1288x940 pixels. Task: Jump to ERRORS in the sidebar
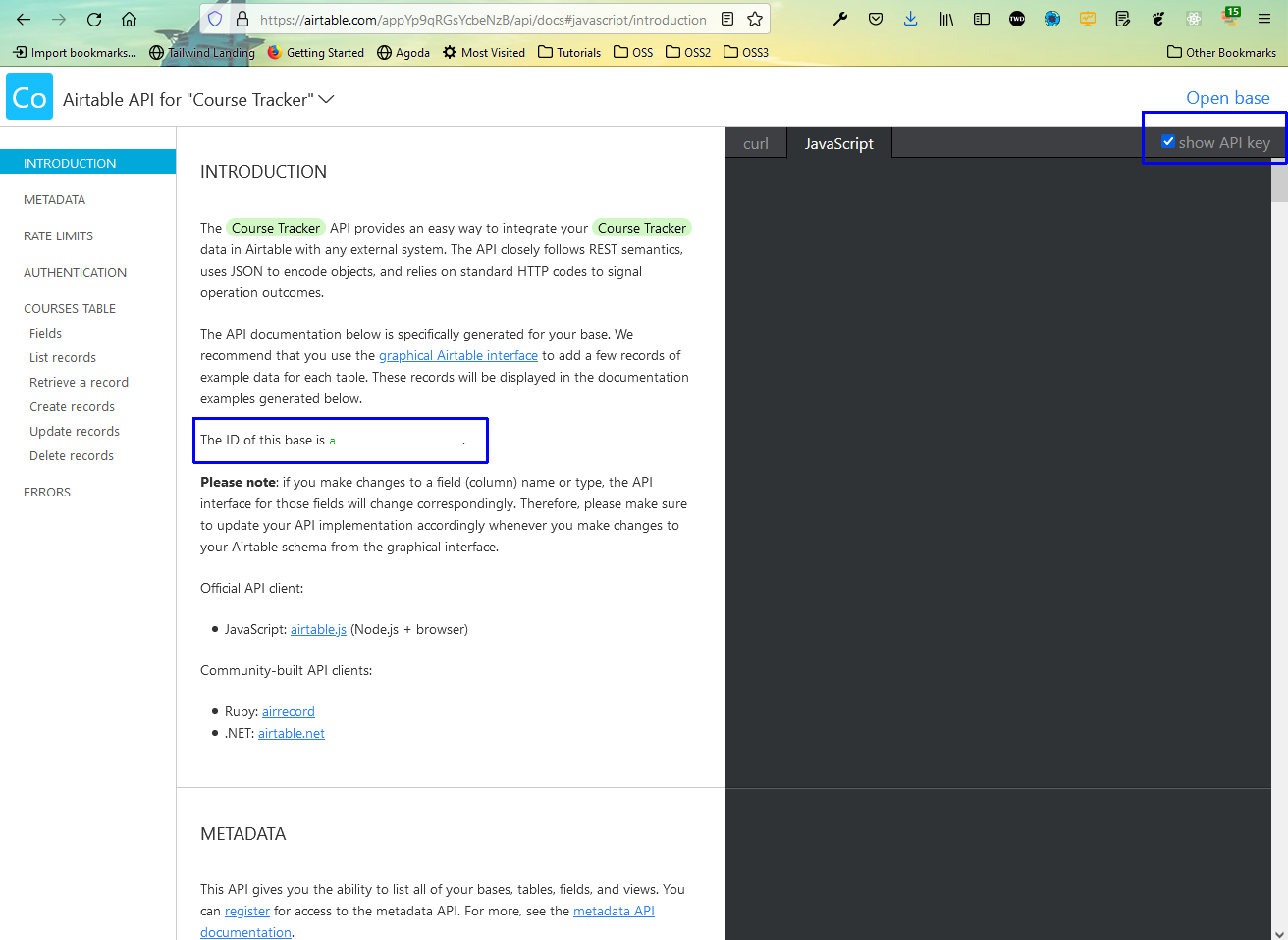(47, 492)
